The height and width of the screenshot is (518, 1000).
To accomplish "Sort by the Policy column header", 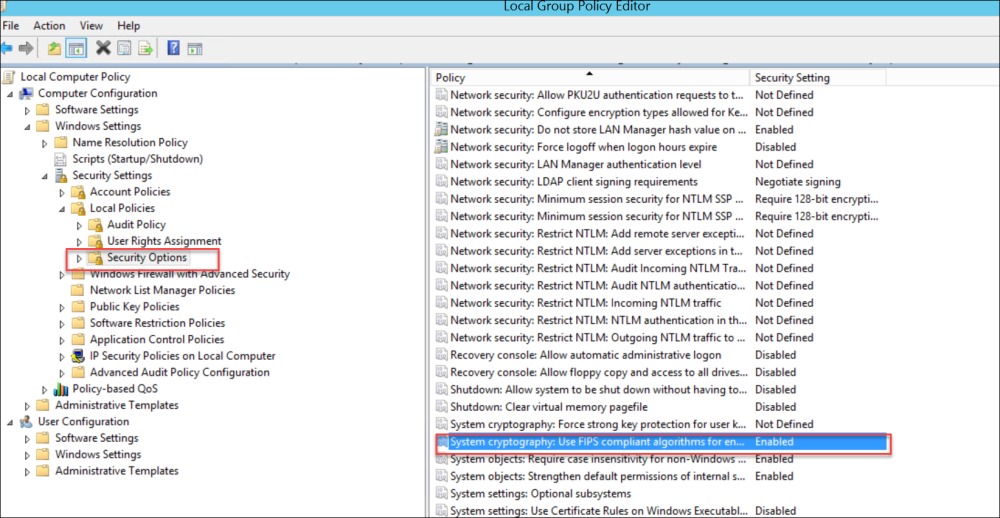I will coord(590,77).
